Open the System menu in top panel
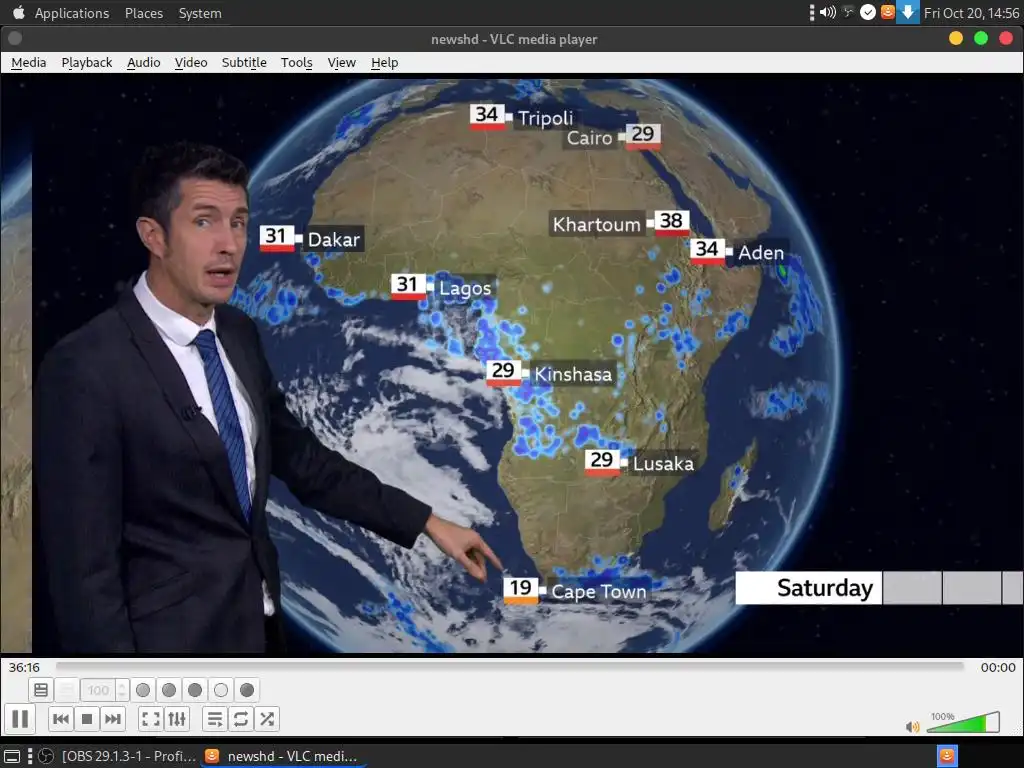Viewport: 1024px width, 768px height. (200, 13)
